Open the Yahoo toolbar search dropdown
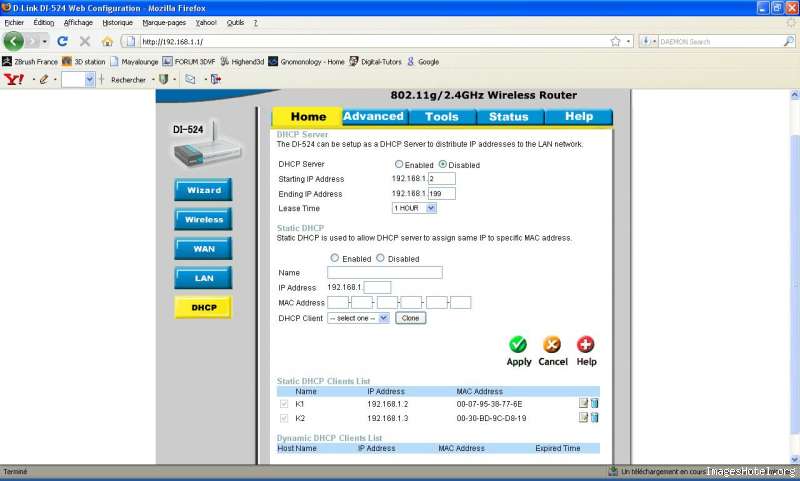 [90, 79]
